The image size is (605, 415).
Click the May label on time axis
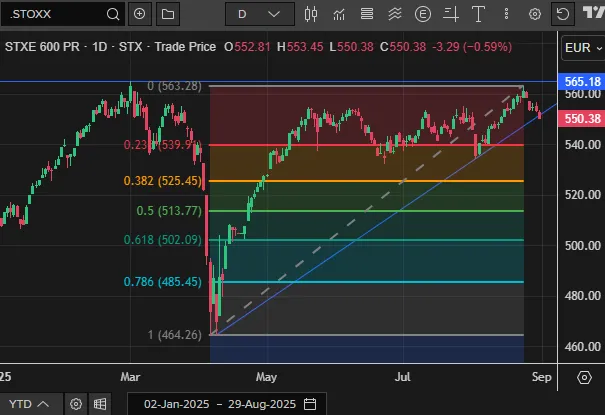coord(266,377)
